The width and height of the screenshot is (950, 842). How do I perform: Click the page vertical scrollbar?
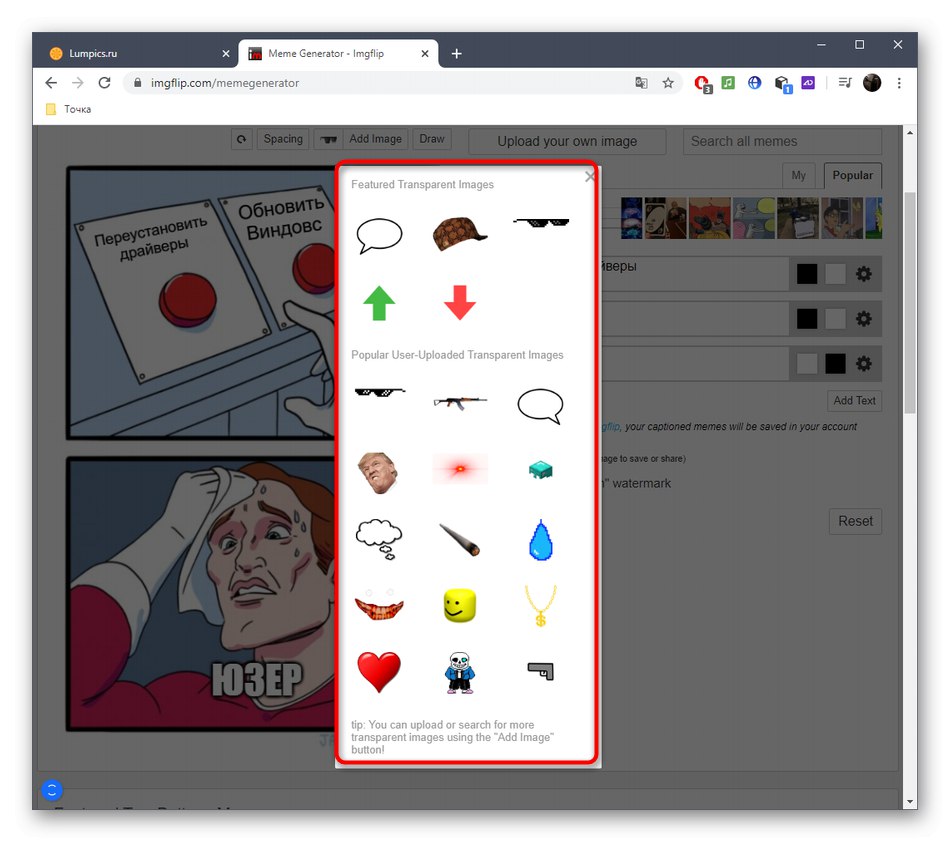click(909, 303)
